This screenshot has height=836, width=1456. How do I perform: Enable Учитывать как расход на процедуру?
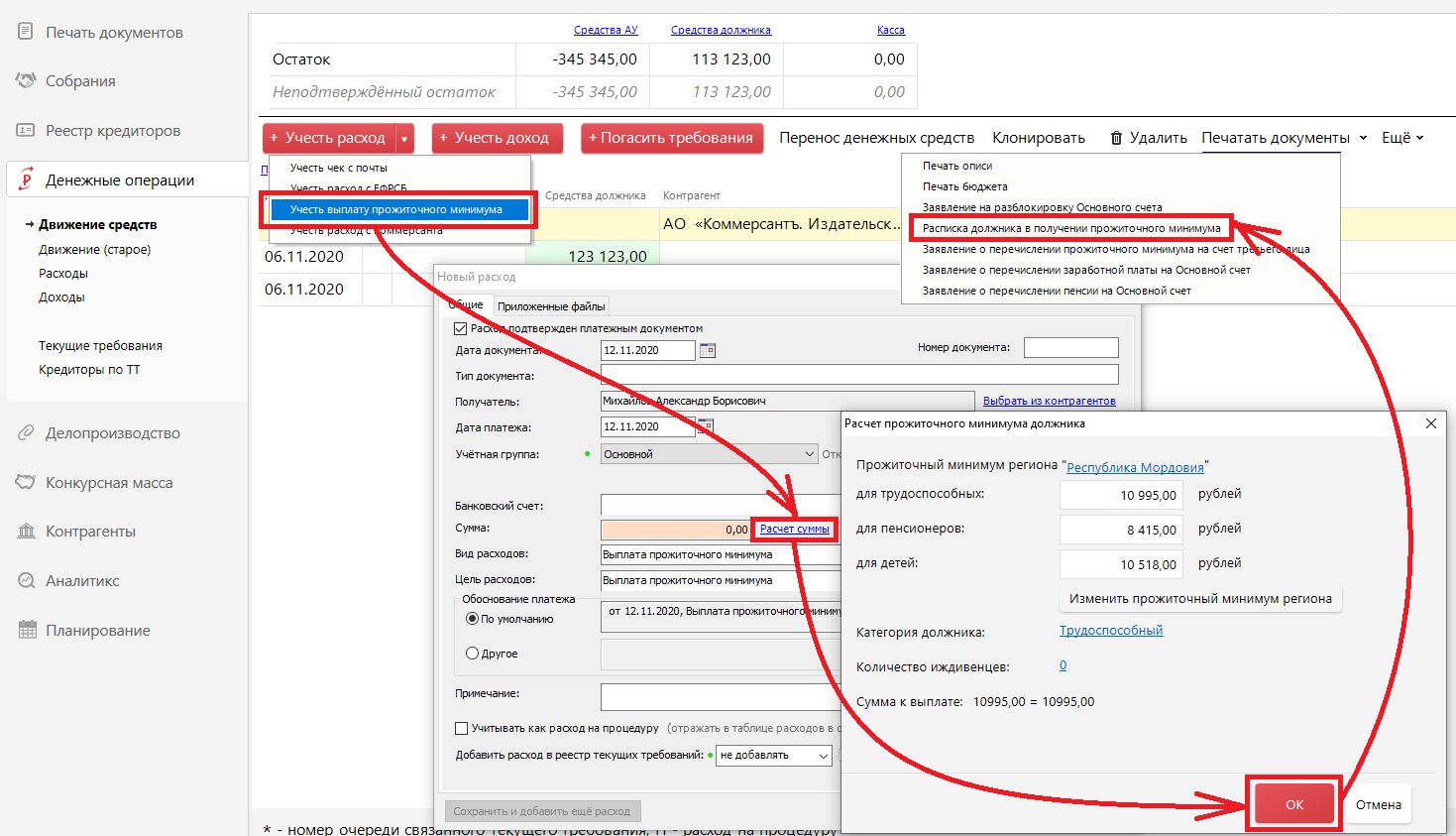[461, 728]
